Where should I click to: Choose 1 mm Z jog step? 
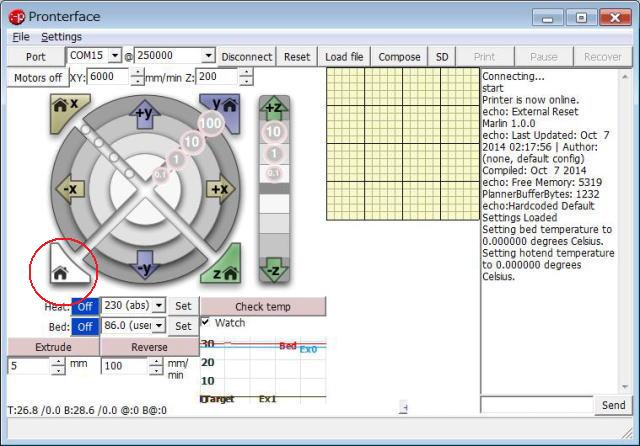(274, 154)
